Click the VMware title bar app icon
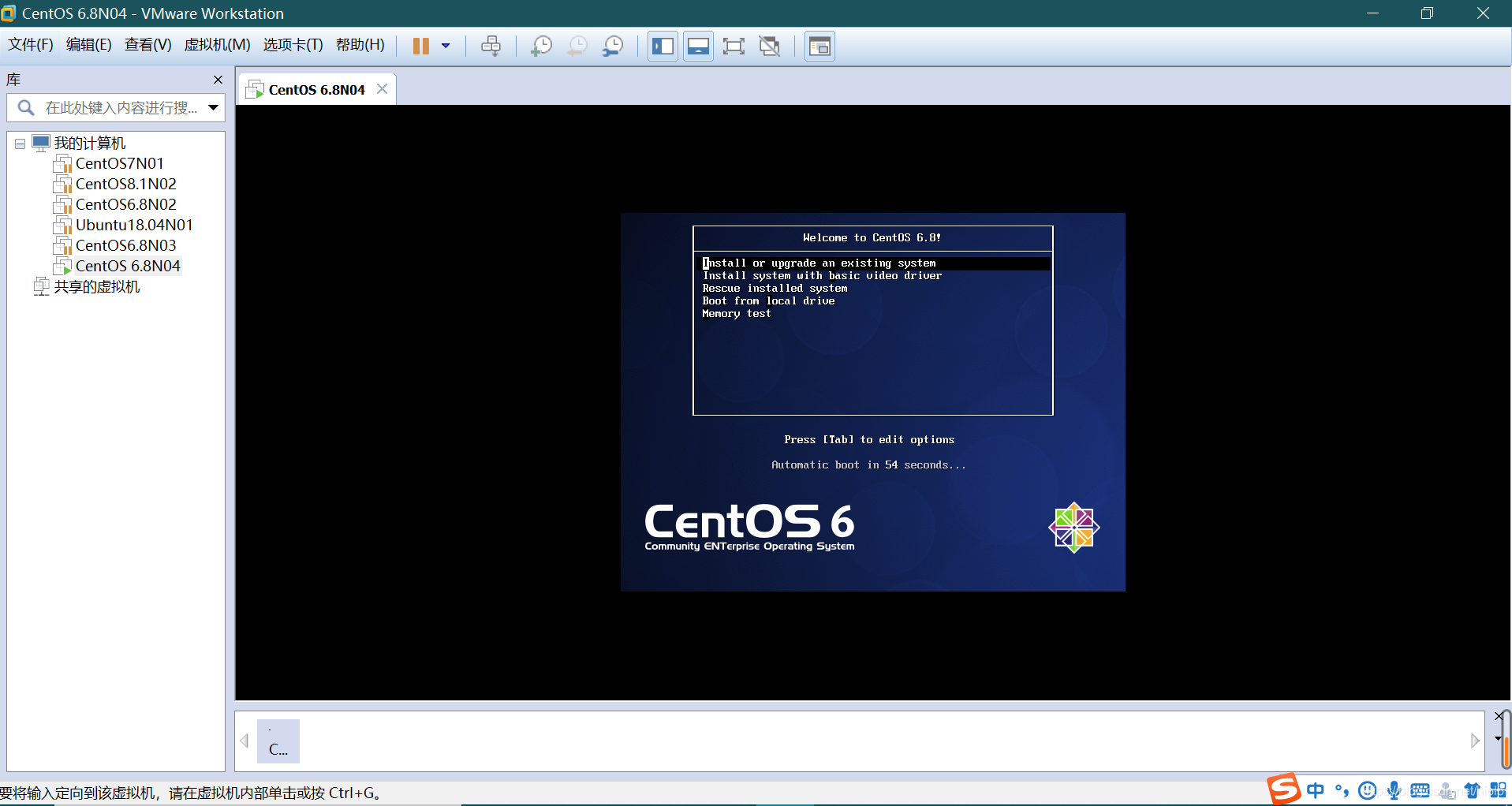 (x=9, y=13)
